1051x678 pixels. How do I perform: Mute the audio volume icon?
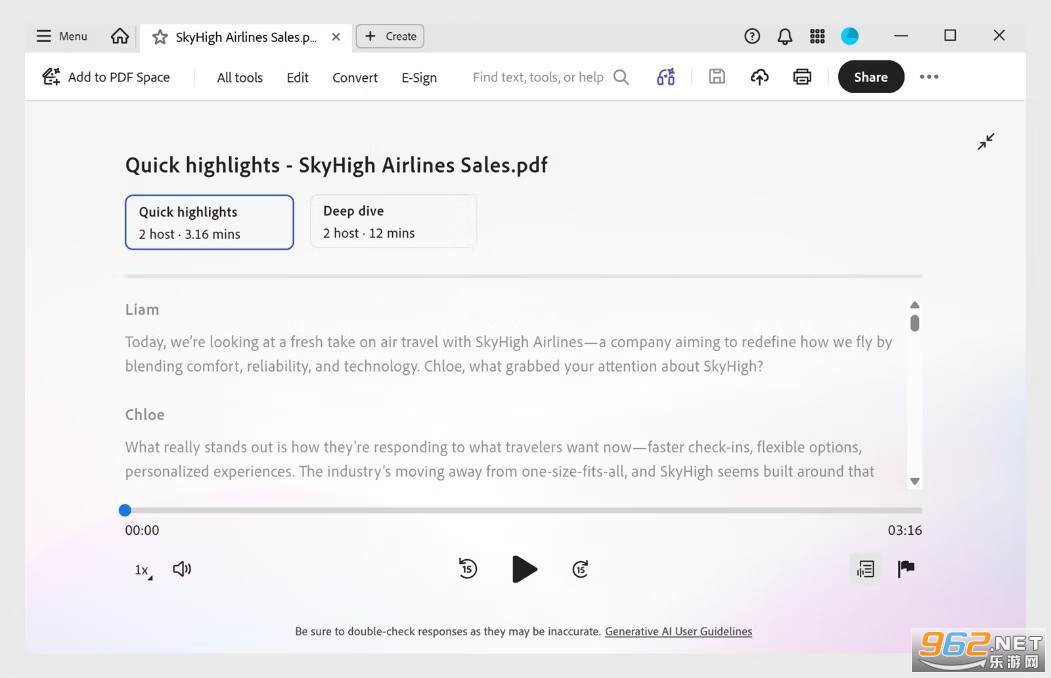[182, 569]
